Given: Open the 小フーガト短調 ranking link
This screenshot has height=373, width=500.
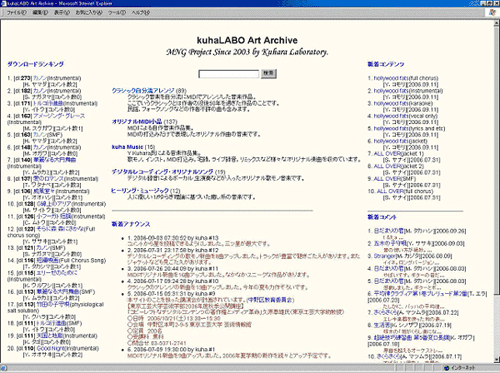Looking at the screenshot, I should coord(54,216).
